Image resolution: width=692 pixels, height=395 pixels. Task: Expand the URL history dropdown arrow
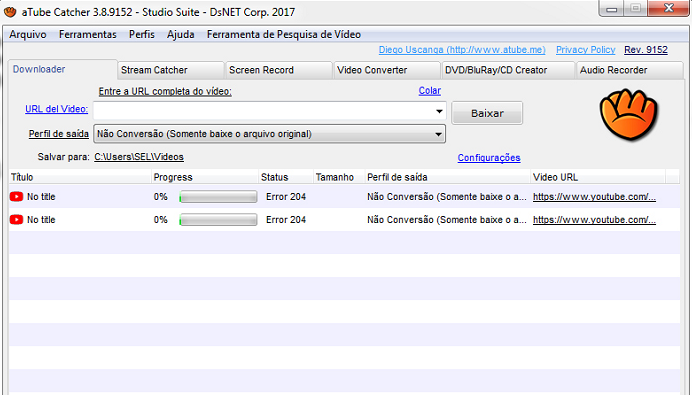tap(439, 111)
